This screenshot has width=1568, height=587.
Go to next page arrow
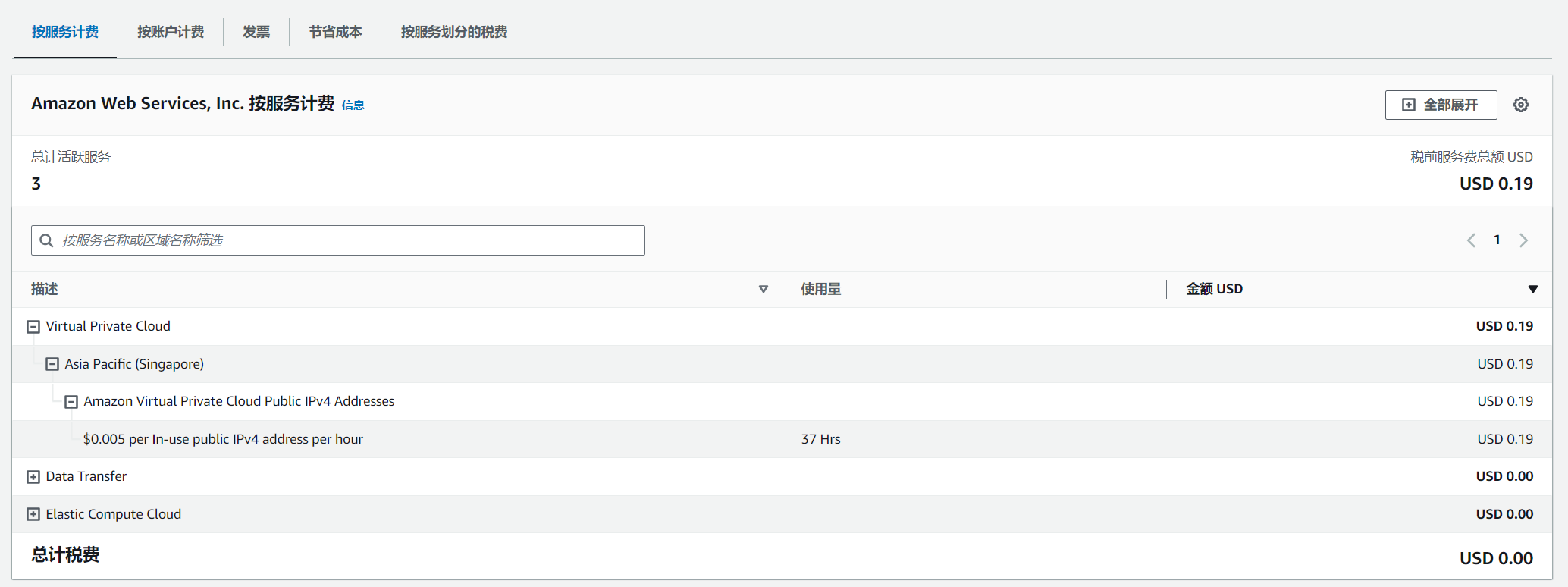tap(1523, 240)
